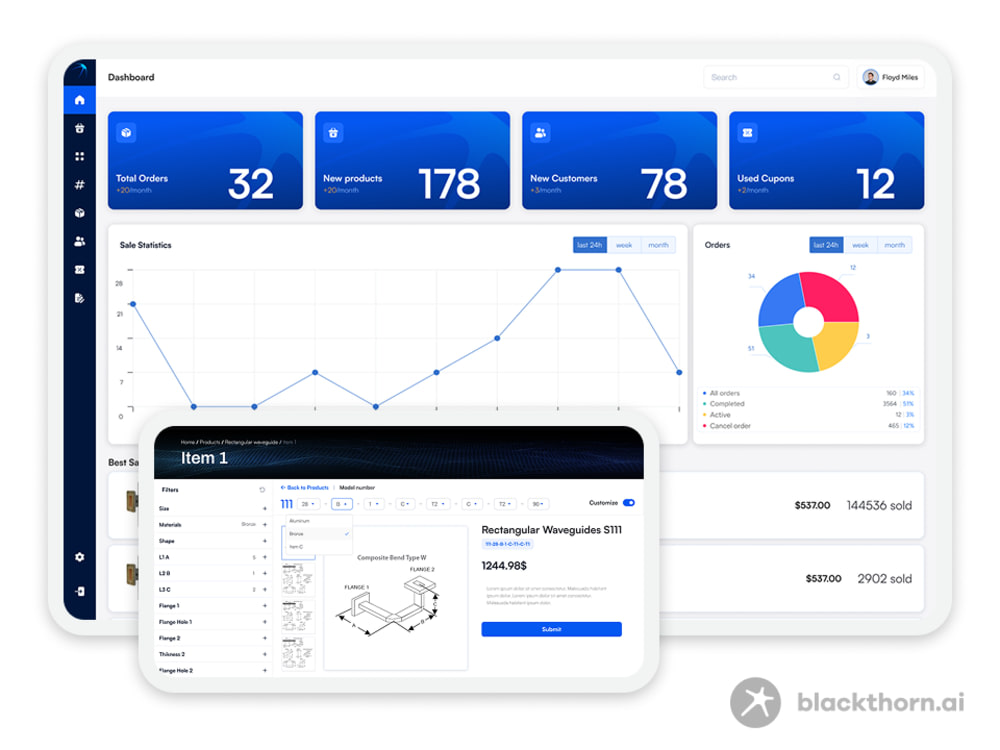Select last 24h tab in Orders panel

[x=826, y=245]
